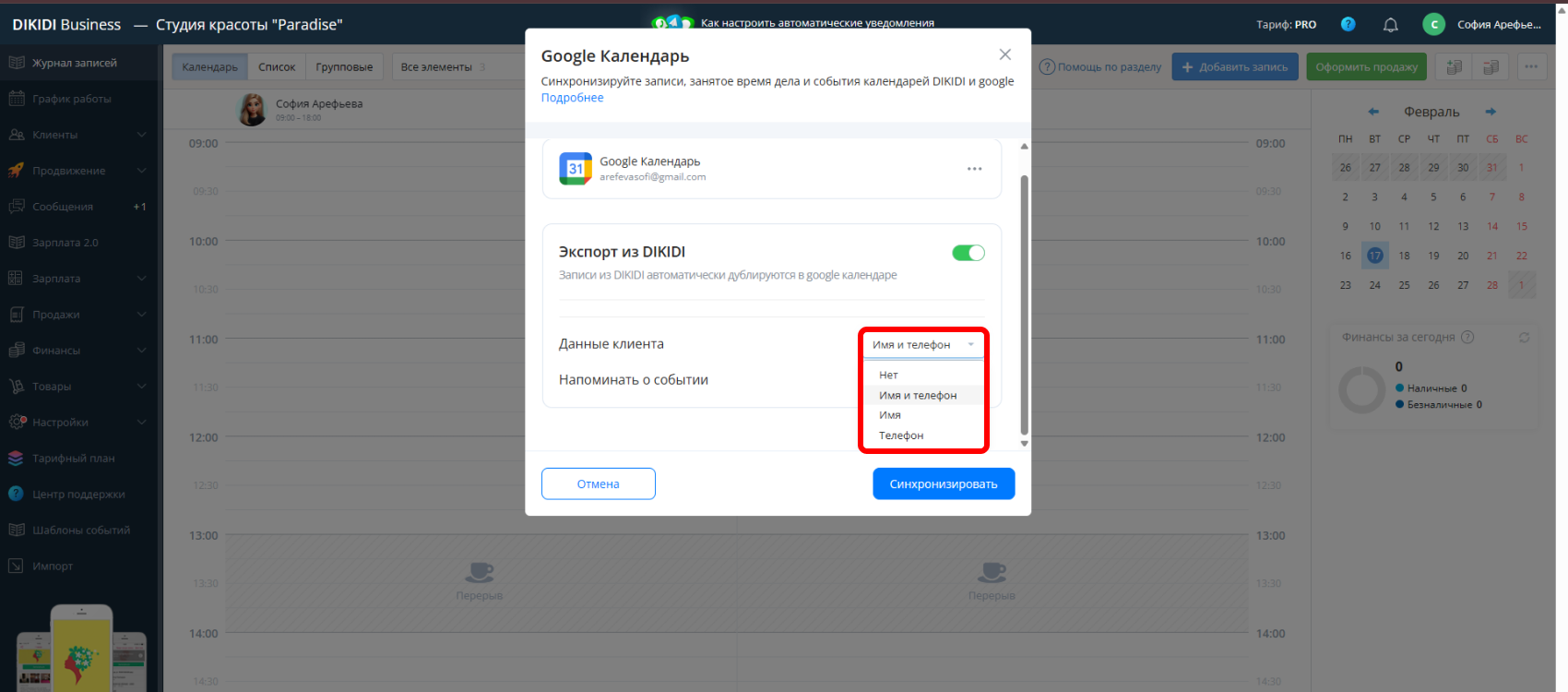Viewport: 1568px width, 692px height.
Task: Click the 'Подробнее' link
Action: coord(572,98)
